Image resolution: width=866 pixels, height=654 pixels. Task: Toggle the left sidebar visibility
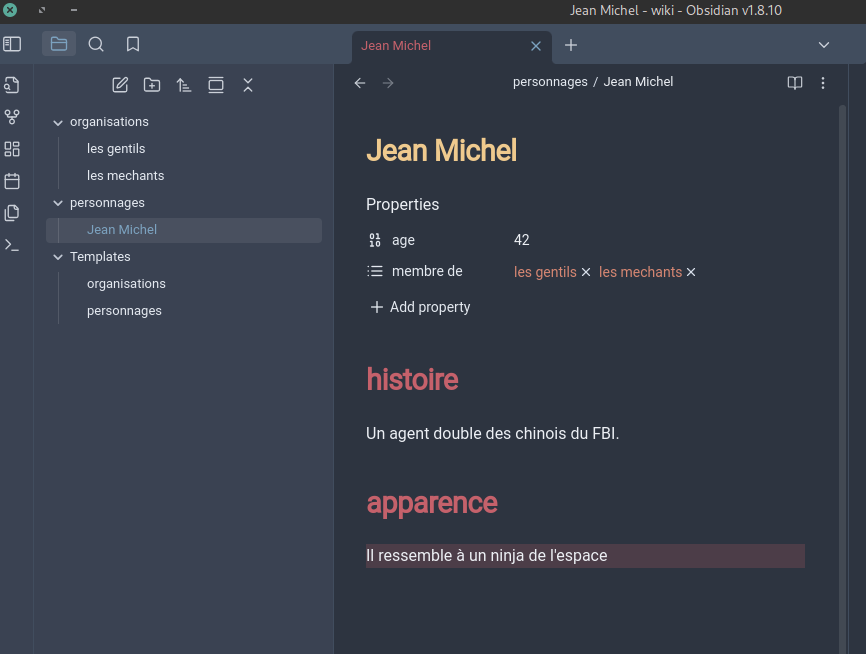(x=12, y=44)
